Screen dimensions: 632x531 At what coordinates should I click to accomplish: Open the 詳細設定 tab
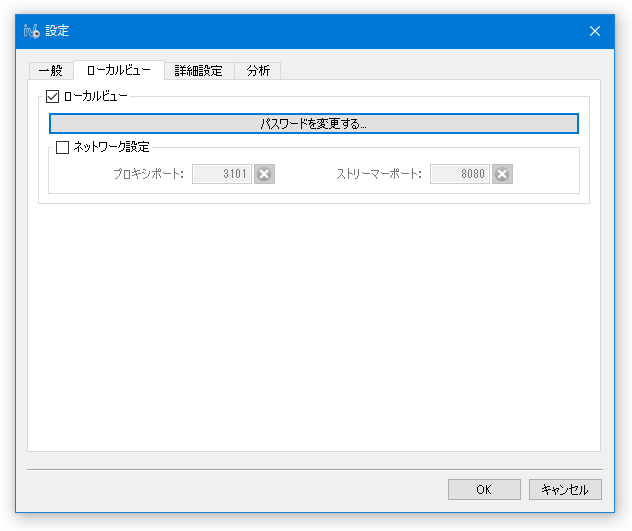(x=199, y=71)
